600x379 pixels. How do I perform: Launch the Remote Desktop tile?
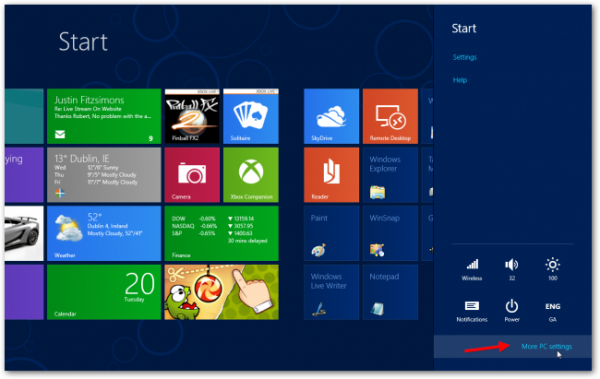point(390,116)
